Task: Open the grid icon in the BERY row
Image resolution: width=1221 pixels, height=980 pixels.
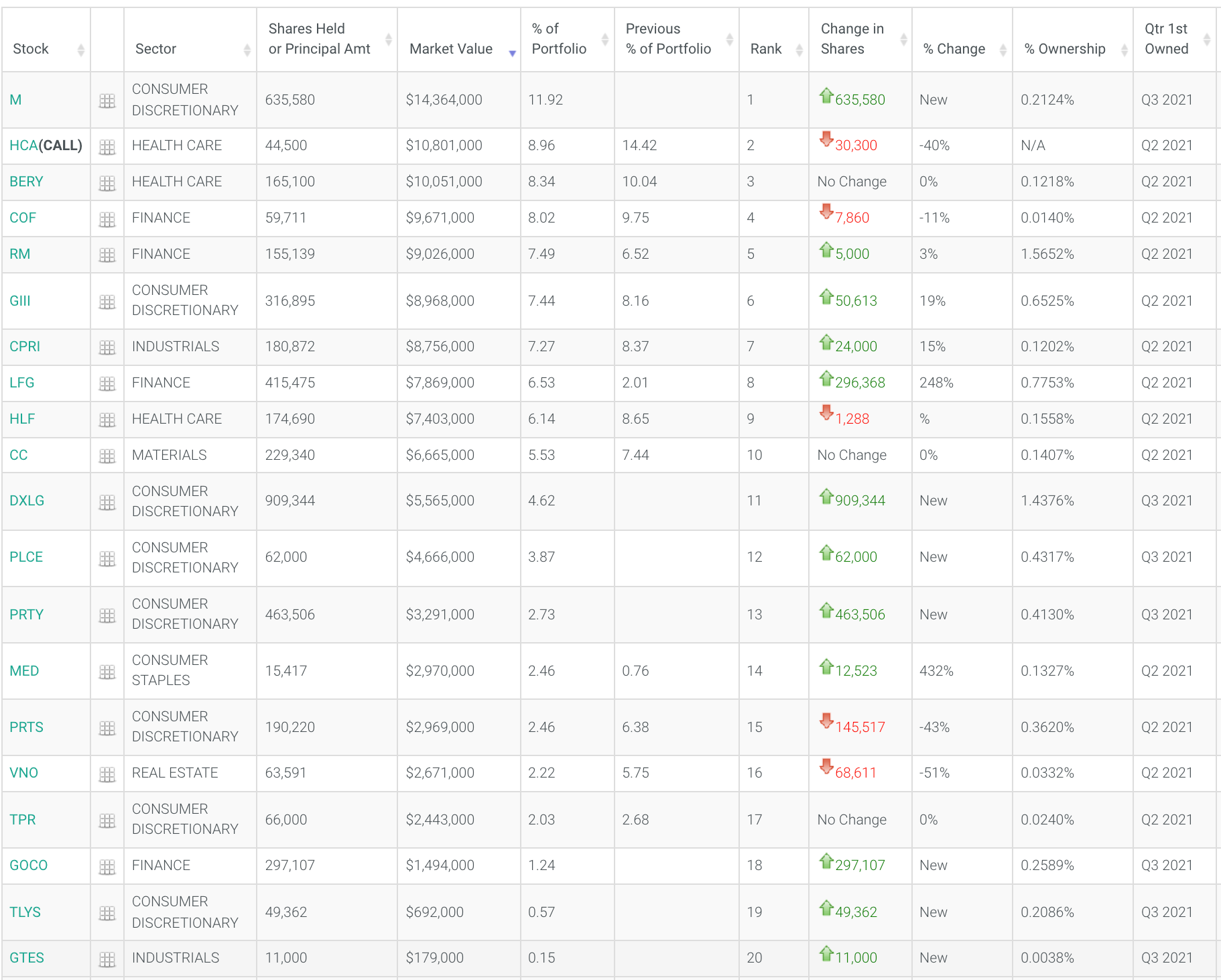Action: [x=107, y=183]
